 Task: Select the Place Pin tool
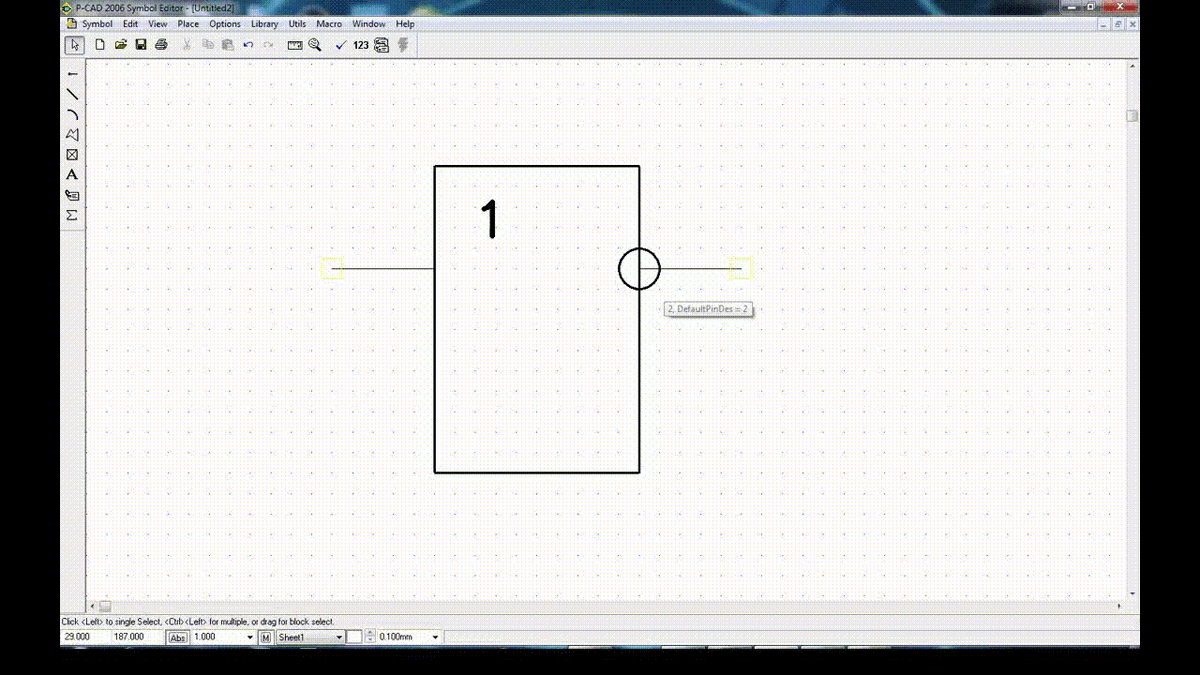click(x=72, y=74)
